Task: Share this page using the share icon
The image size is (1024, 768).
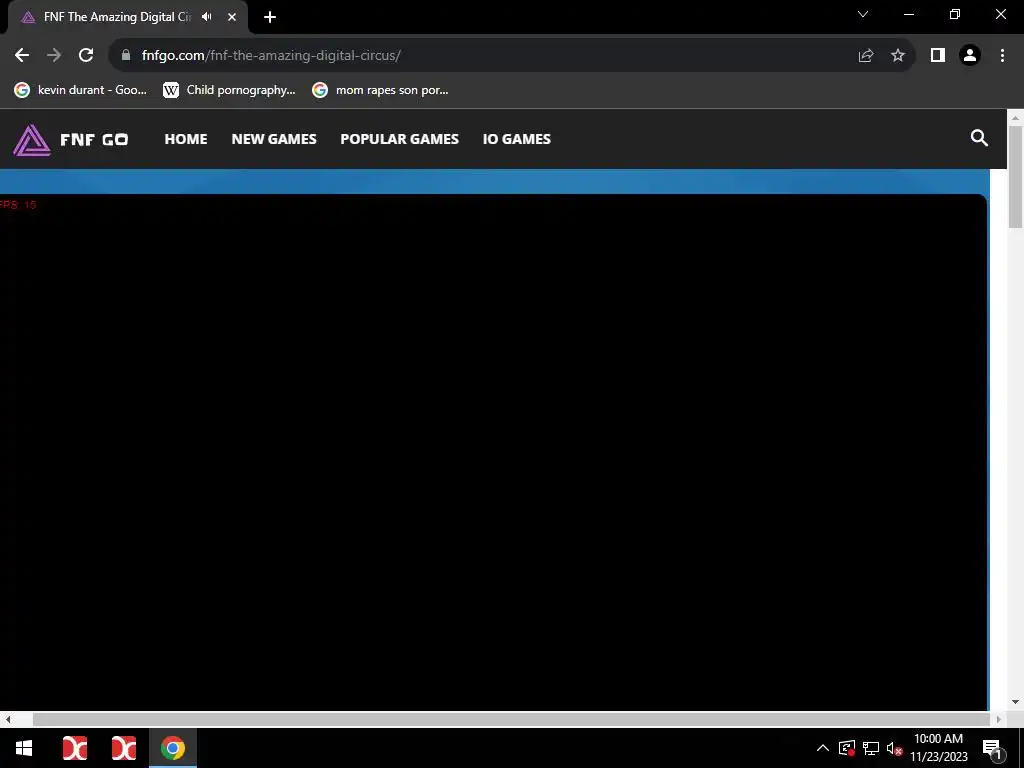Action: [866, 56]
